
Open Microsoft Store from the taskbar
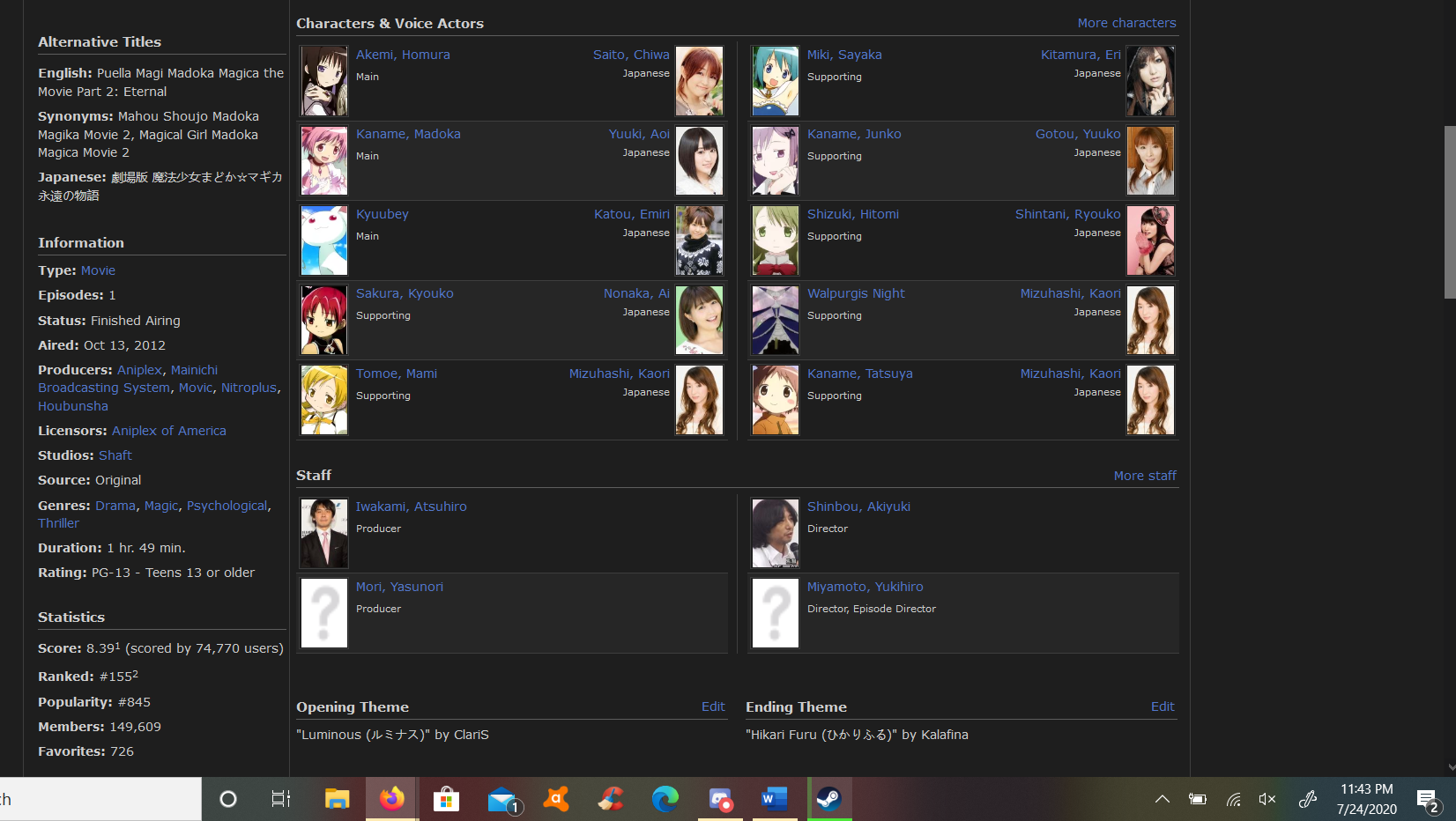446,799
